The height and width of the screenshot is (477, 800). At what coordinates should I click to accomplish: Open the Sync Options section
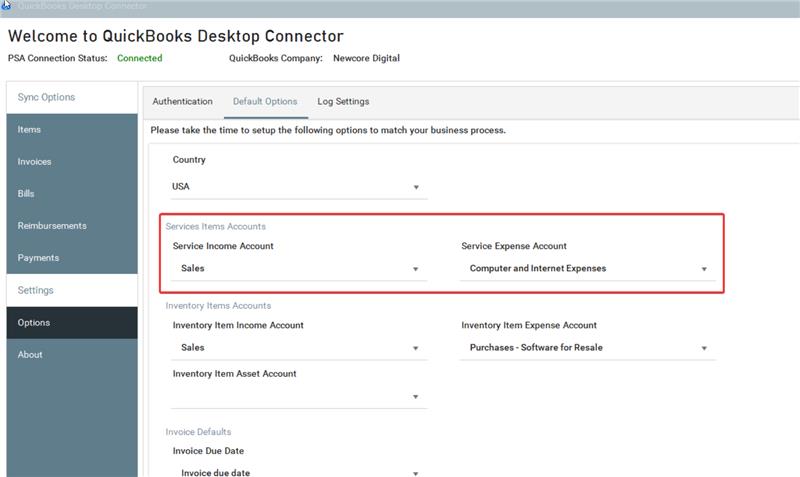click(x=72, y=97)
